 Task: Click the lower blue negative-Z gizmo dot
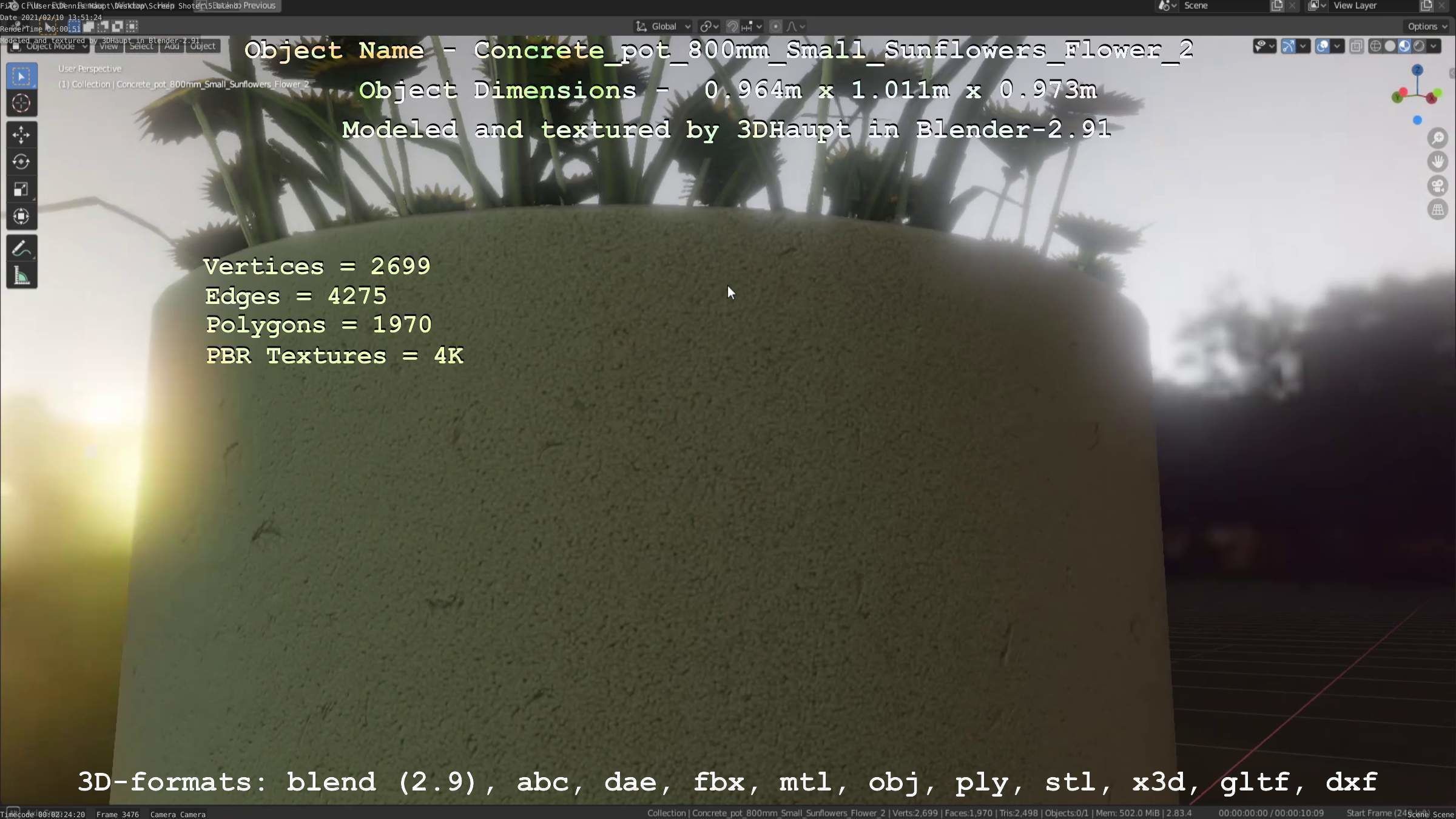click(1417, 120)
